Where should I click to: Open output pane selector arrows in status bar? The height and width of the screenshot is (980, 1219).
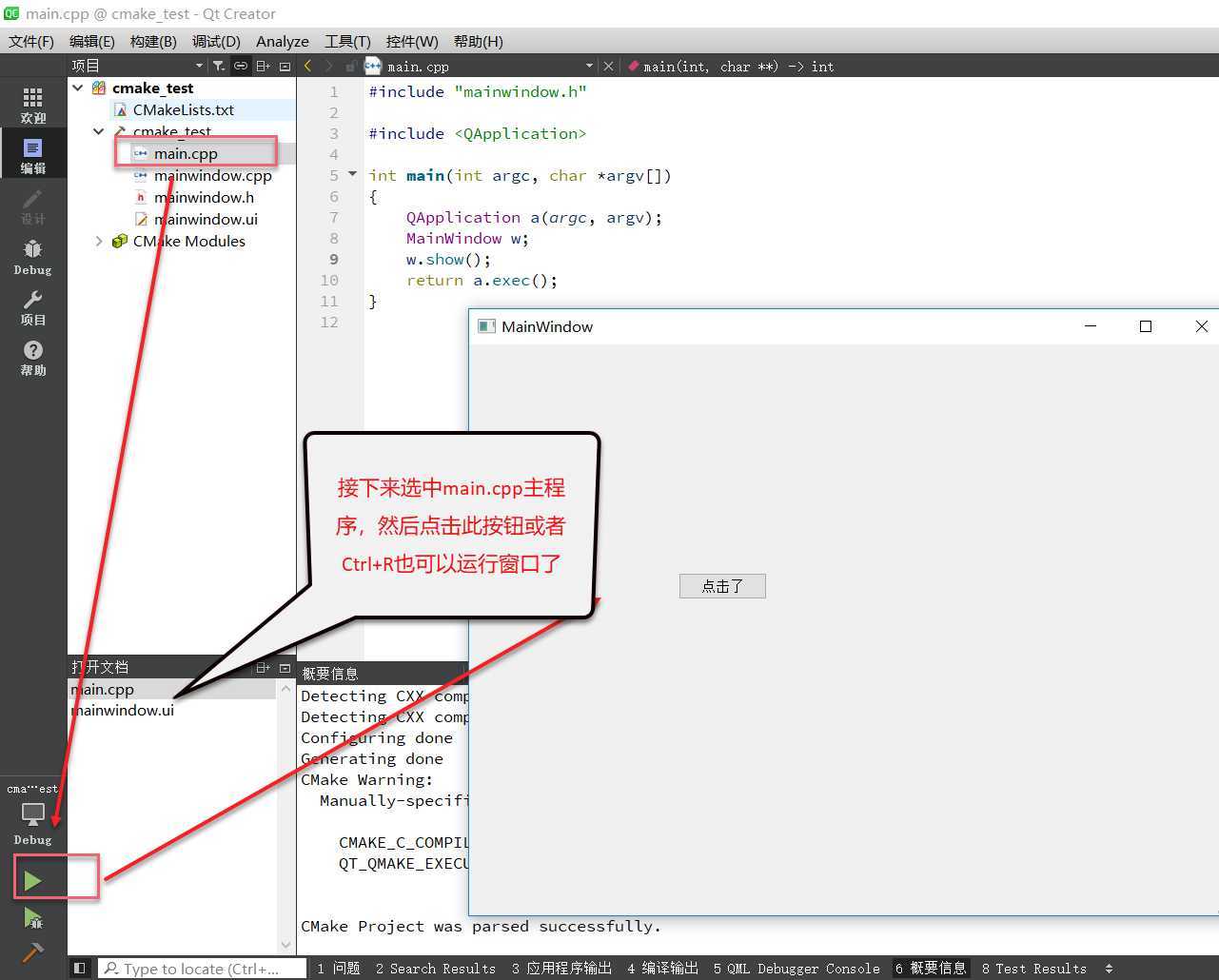point(1109,968)
